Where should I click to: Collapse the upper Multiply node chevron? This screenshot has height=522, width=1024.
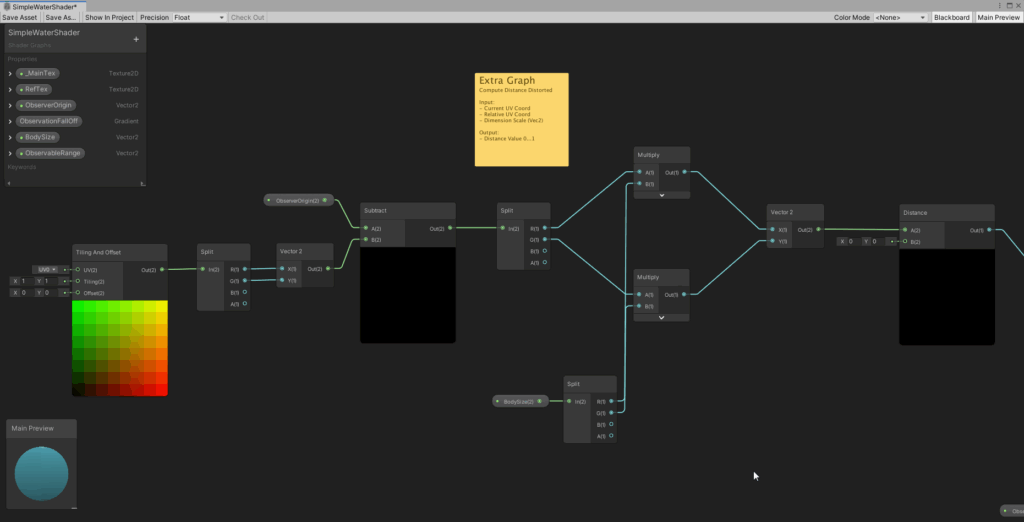point(661,195)
